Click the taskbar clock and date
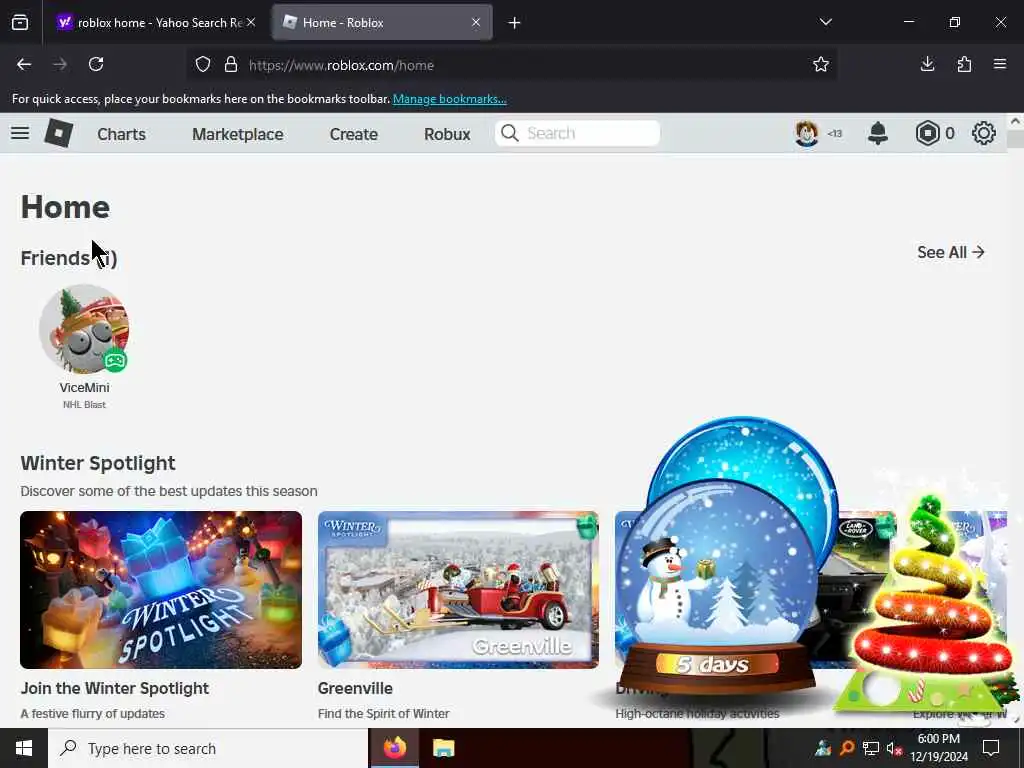 tap(938, 748)
